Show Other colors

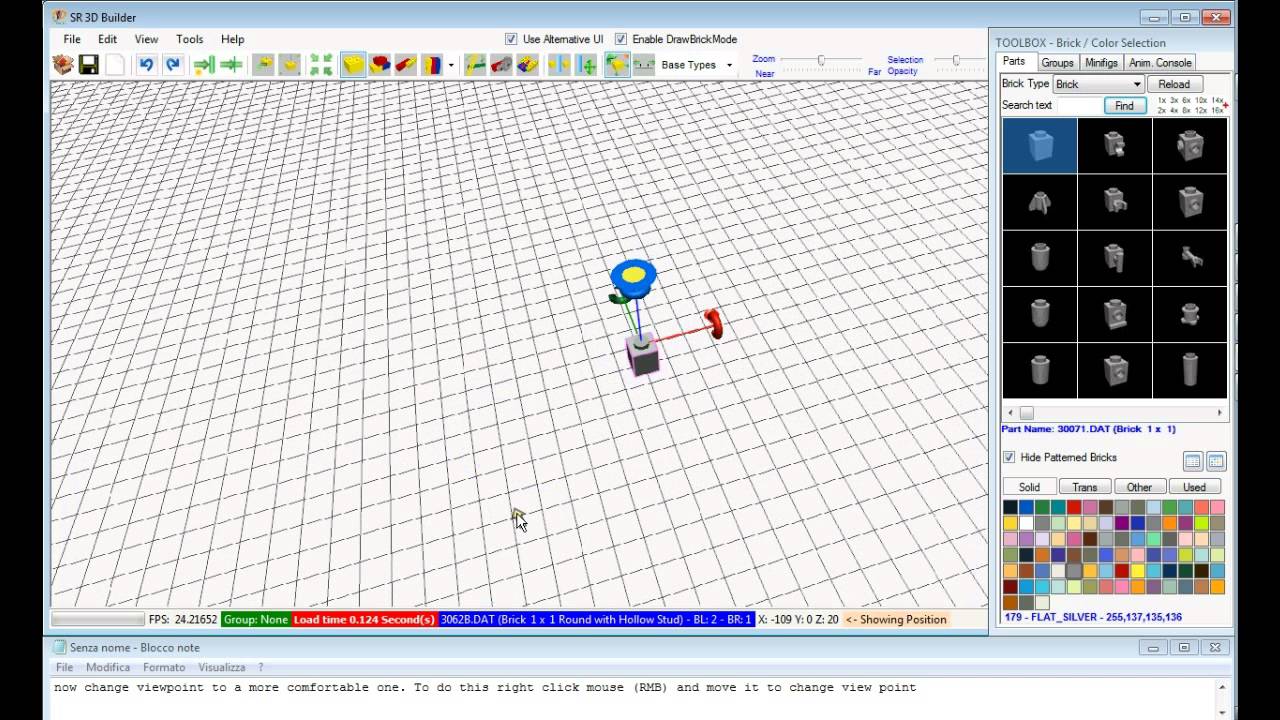click(x=1139, y=487)
